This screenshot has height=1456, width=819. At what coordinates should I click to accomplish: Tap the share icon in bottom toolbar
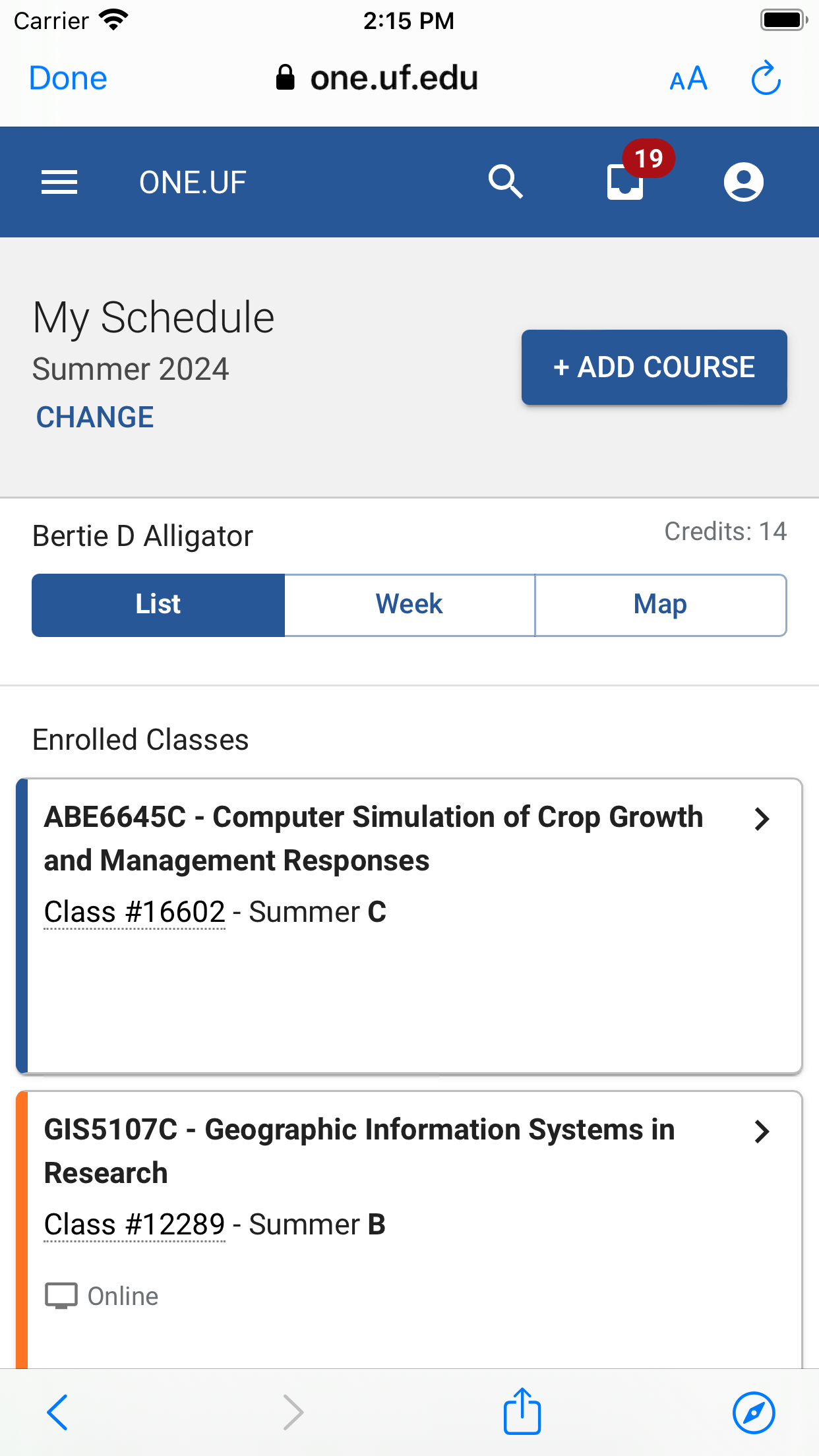point(522,1411)
